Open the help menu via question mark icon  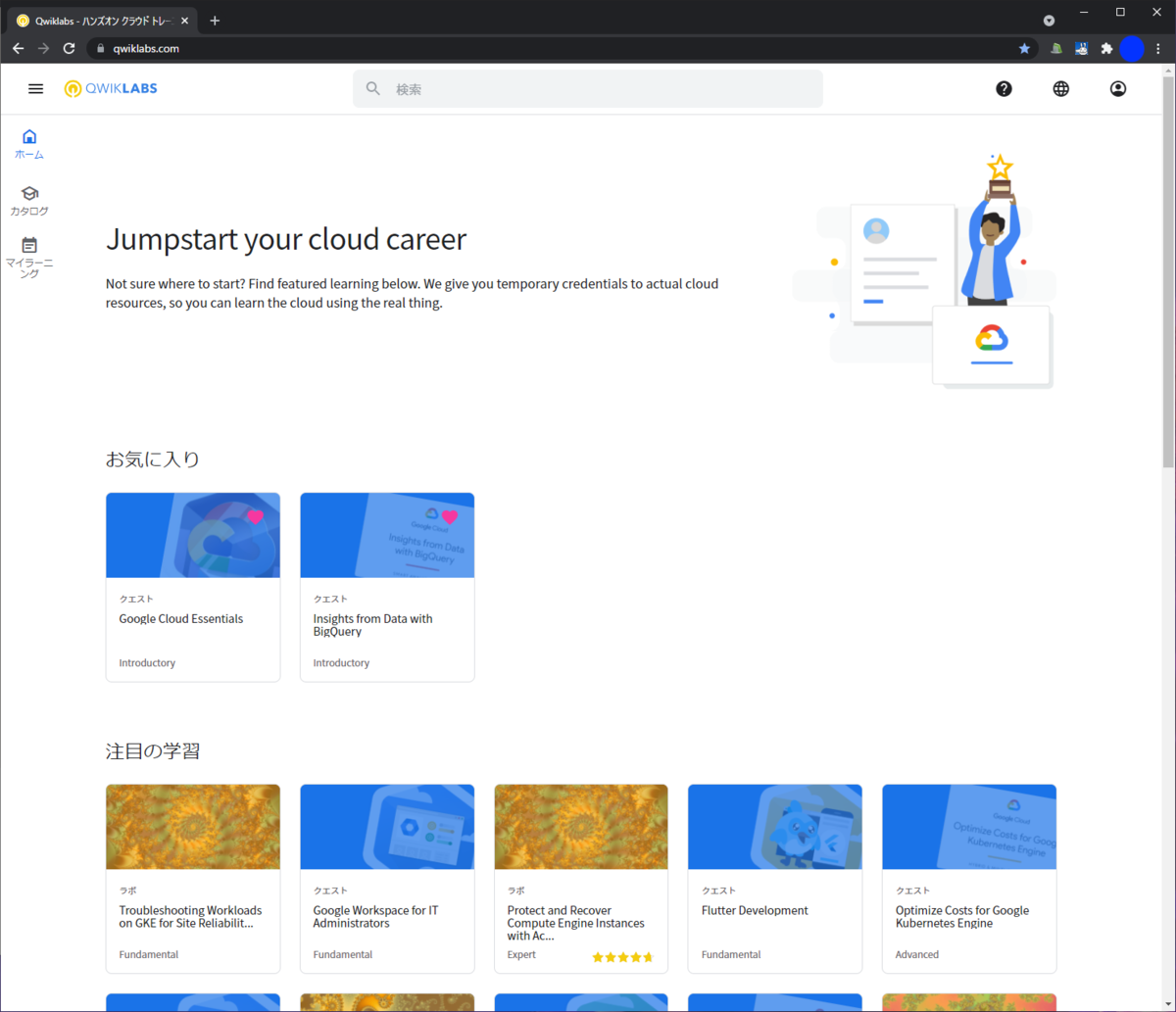tap(1004, 88)
